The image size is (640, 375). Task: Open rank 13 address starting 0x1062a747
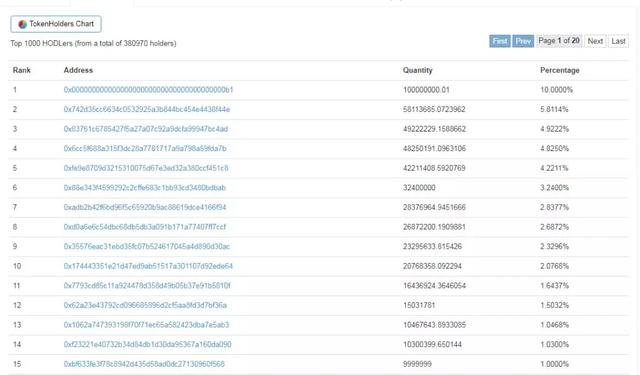click(147, 325)
